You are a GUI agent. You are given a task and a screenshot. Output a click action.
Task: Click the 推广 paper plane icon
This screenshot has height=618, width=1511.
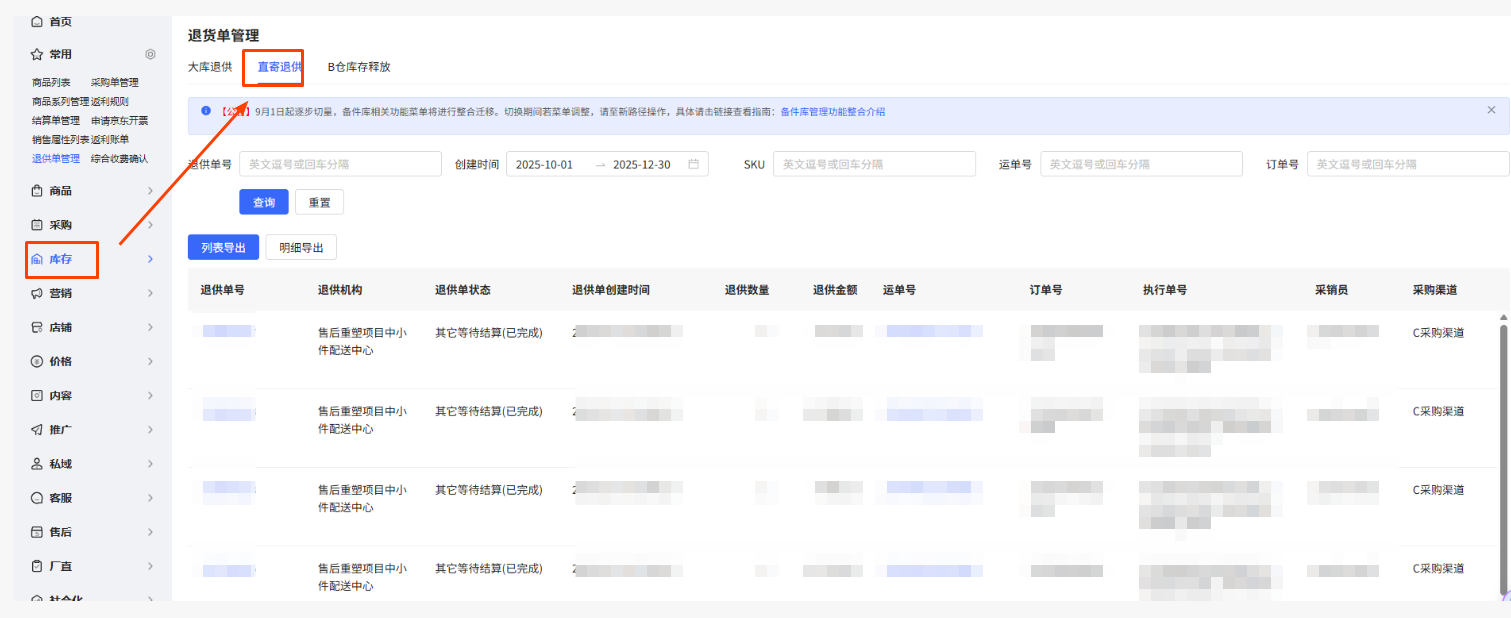[37, 429]
